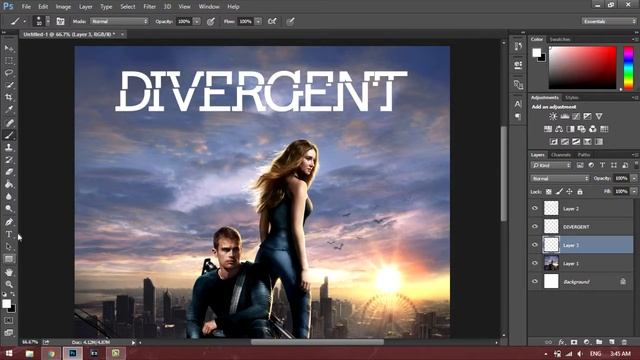Open brush Mode dropdown

pos(119,21)
